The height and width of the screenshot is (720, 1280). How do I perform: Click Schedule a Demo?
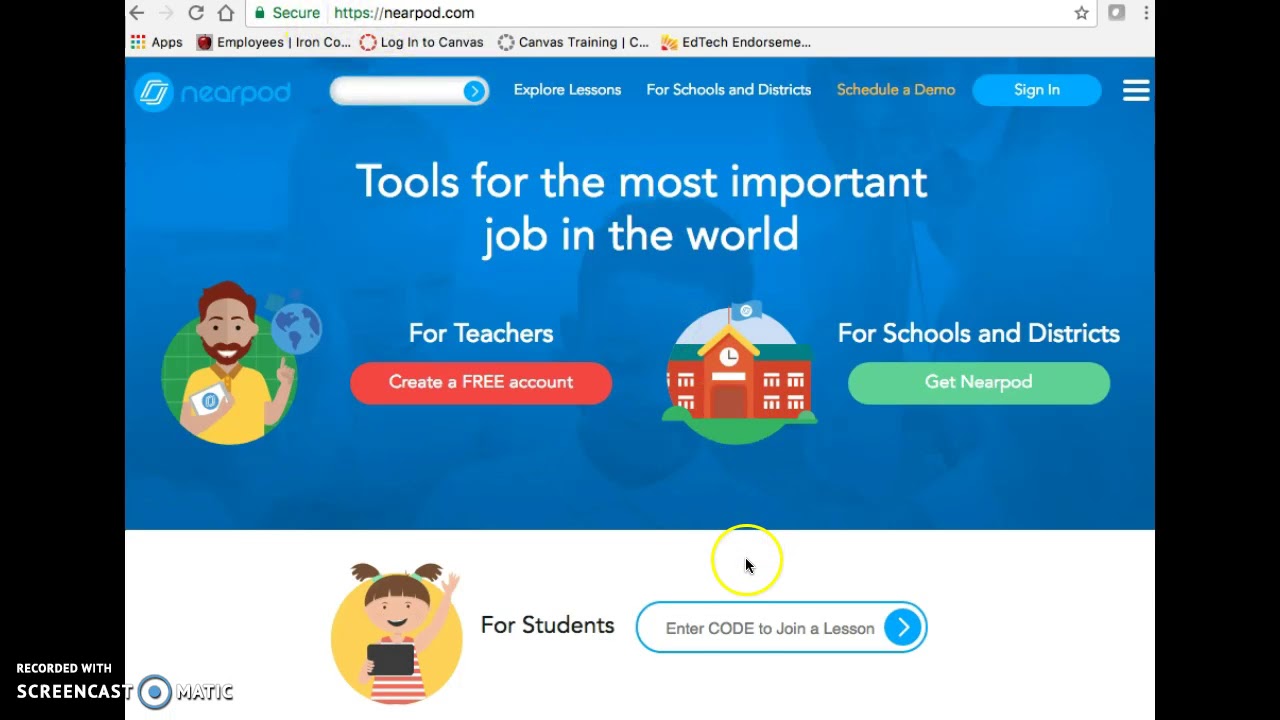pos(896,90)
